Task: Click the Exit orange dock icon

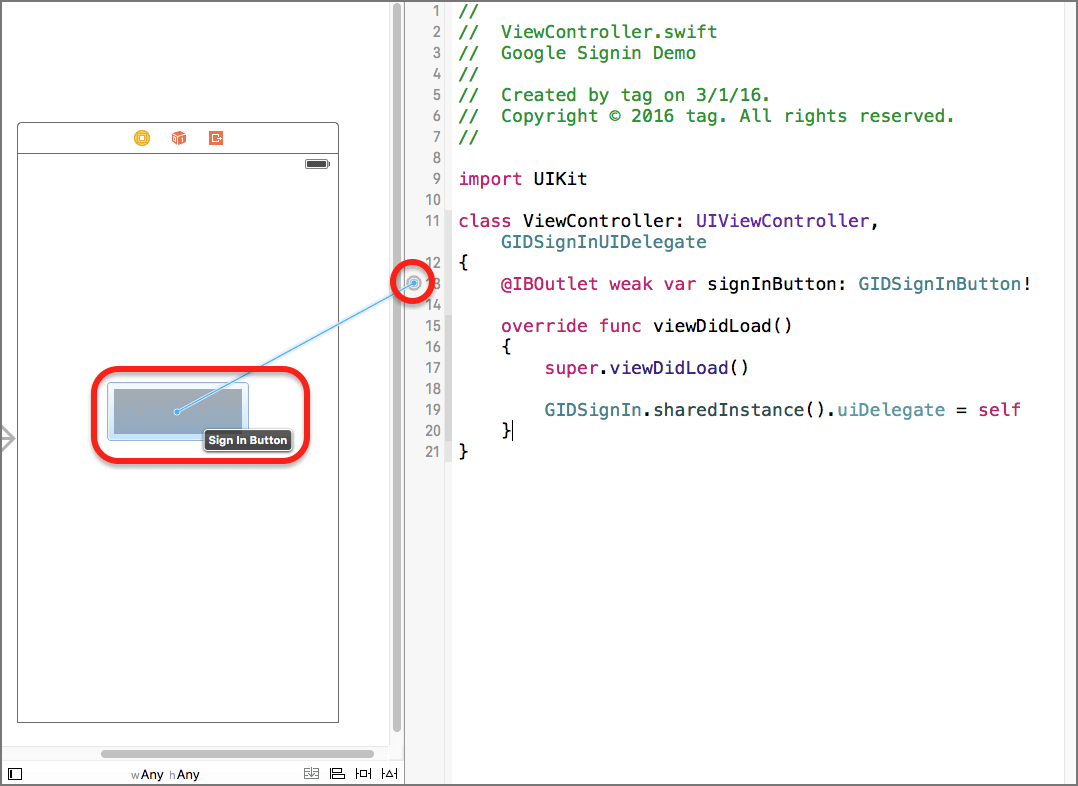Action: 216,138
